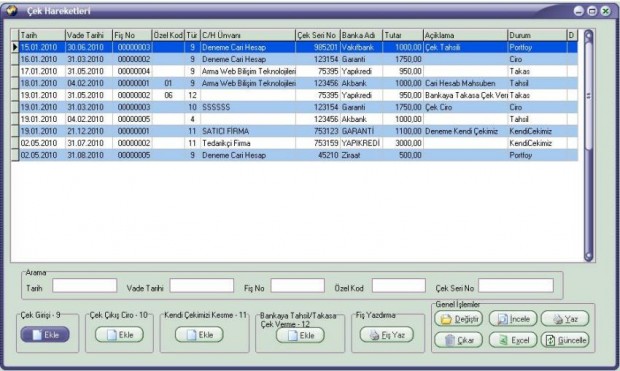This screenshot has width=620, height=371.
Task: Click vade tarihi 31.08.2010 cell
Action: (x=89, y=155)
